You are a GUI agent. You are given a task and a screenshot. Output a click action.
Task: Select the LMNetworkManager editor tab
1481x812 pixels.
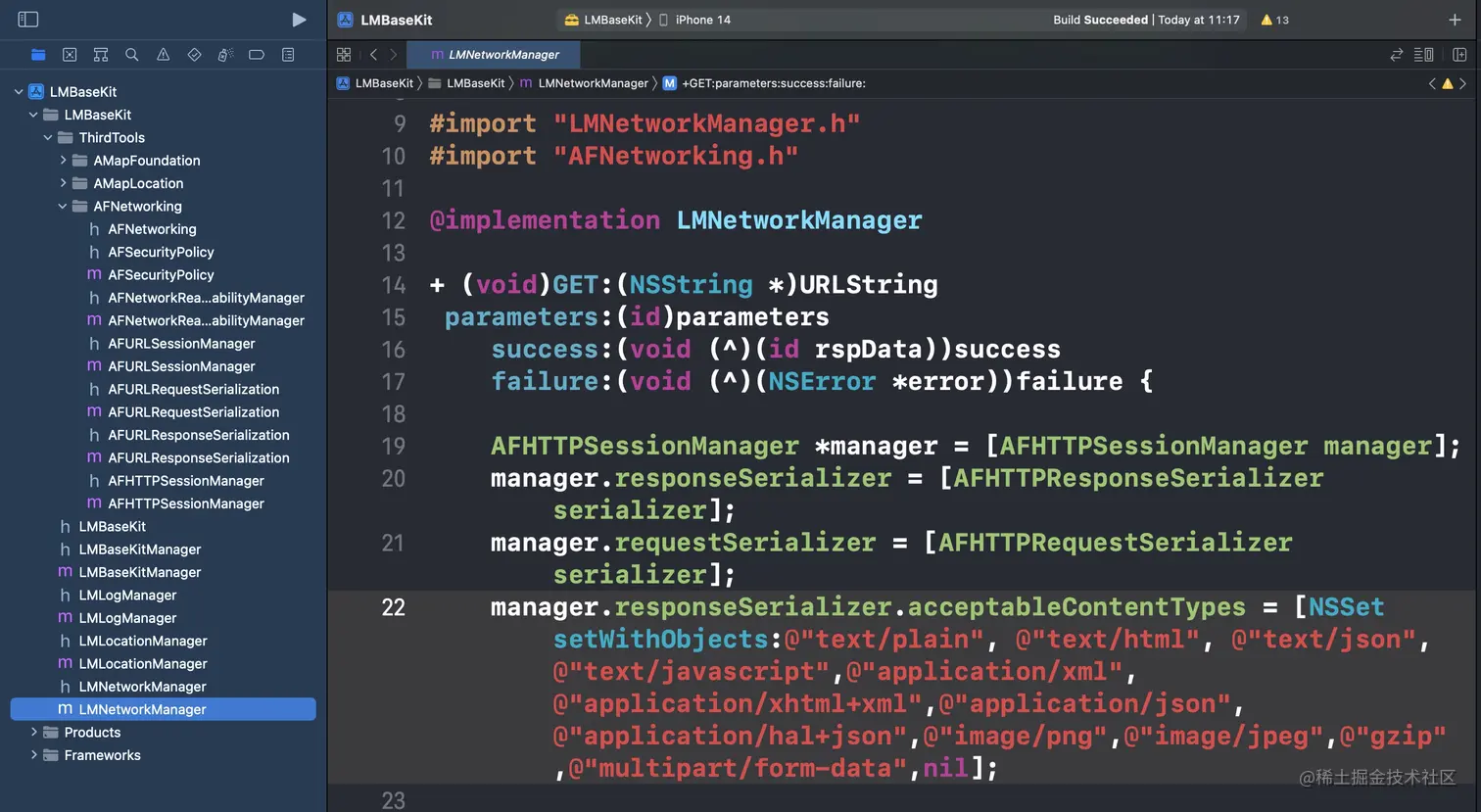pos(495,55)
